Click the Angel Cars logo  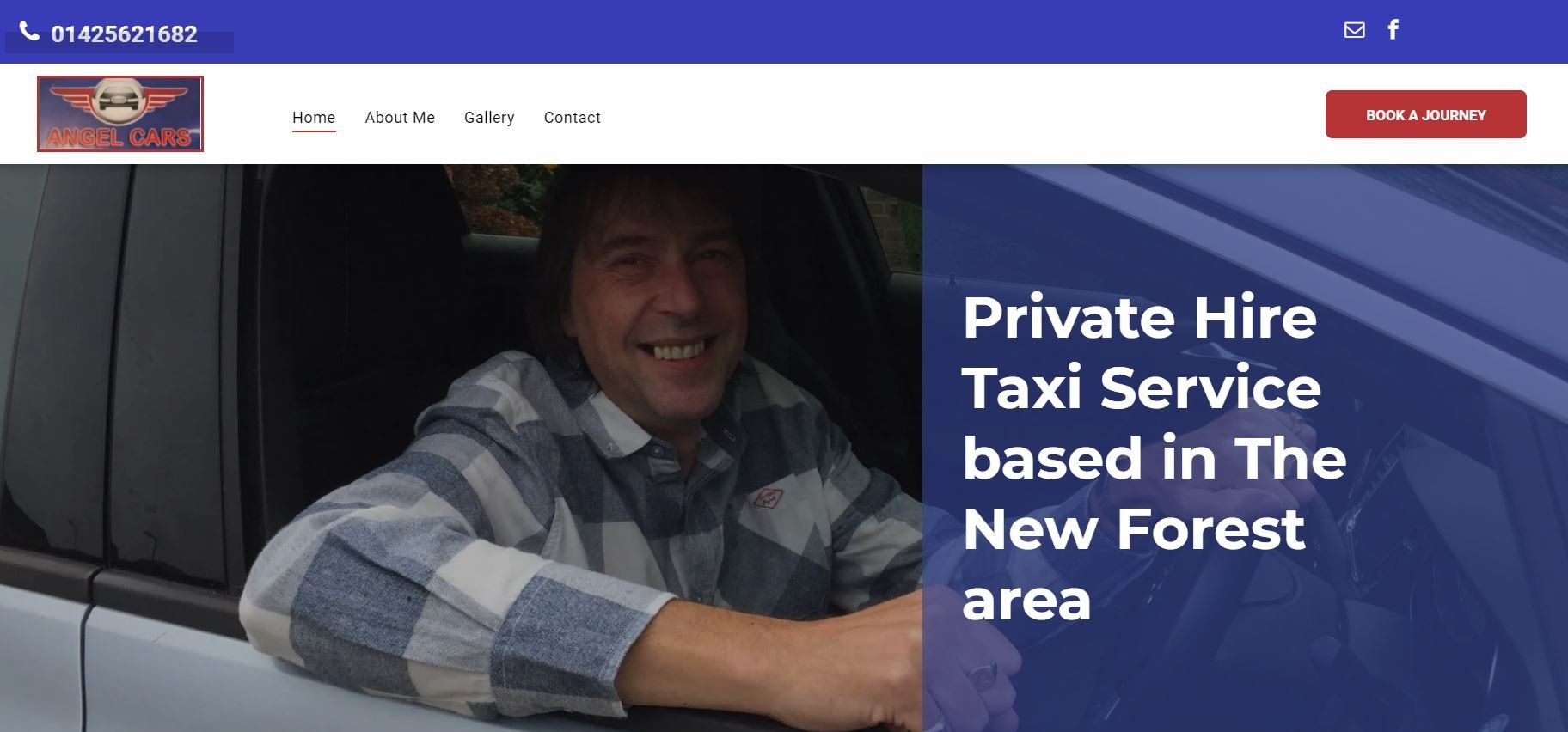120,113
